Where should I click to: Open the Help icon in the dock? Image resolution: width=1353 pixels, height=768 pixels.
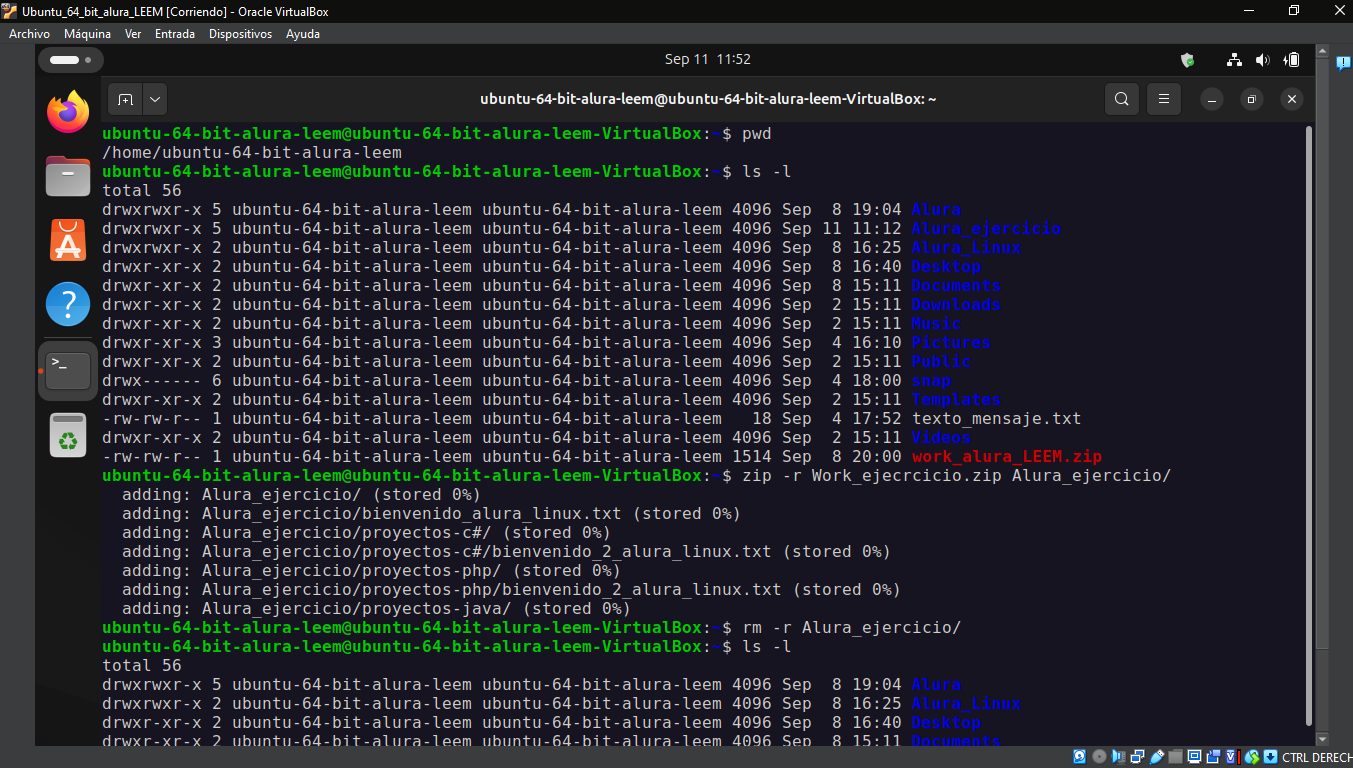68,304
